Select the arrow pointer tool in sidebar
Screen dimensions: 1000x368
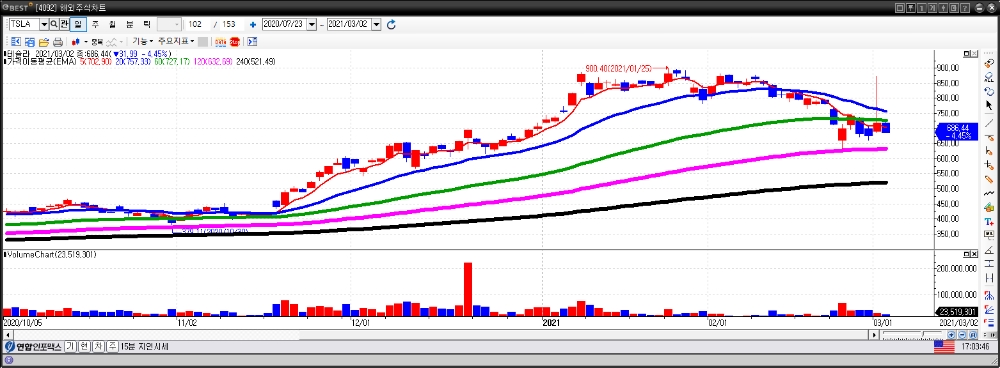pyautogui.click(x=989, y=105)
